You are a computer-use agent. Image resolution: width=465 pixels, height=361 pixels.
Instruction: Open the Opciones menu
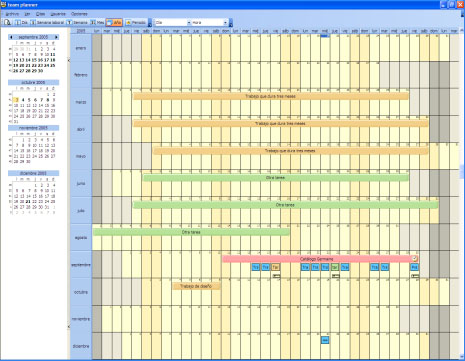pyautogui.click(x=79, y=14)
